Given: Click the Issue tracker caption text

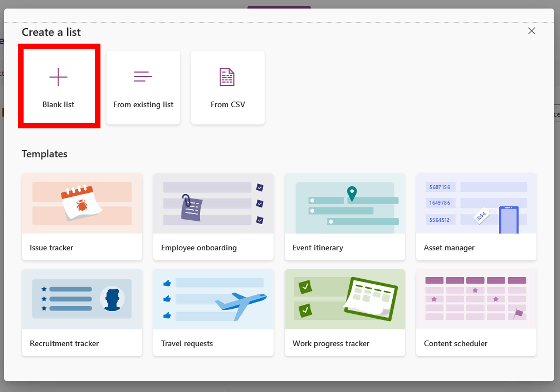Looking at the screenshot, I should [x=51, y=248].
